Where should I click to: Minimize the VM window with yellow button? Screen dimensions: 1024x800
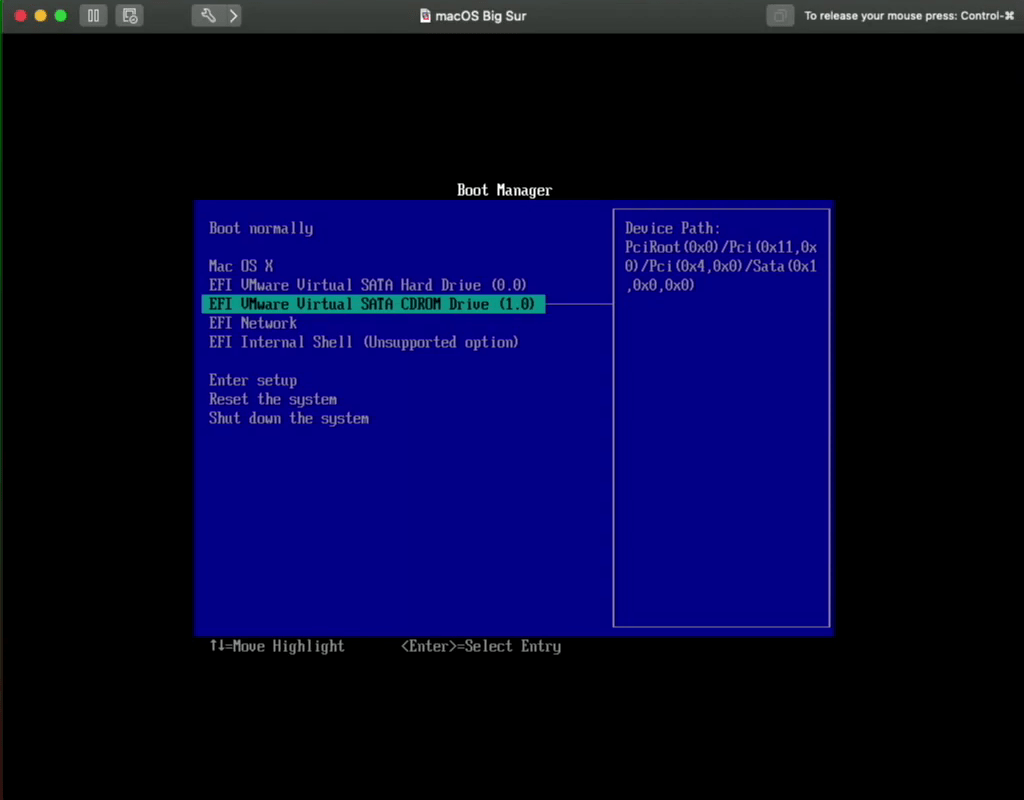coord(40,16)
